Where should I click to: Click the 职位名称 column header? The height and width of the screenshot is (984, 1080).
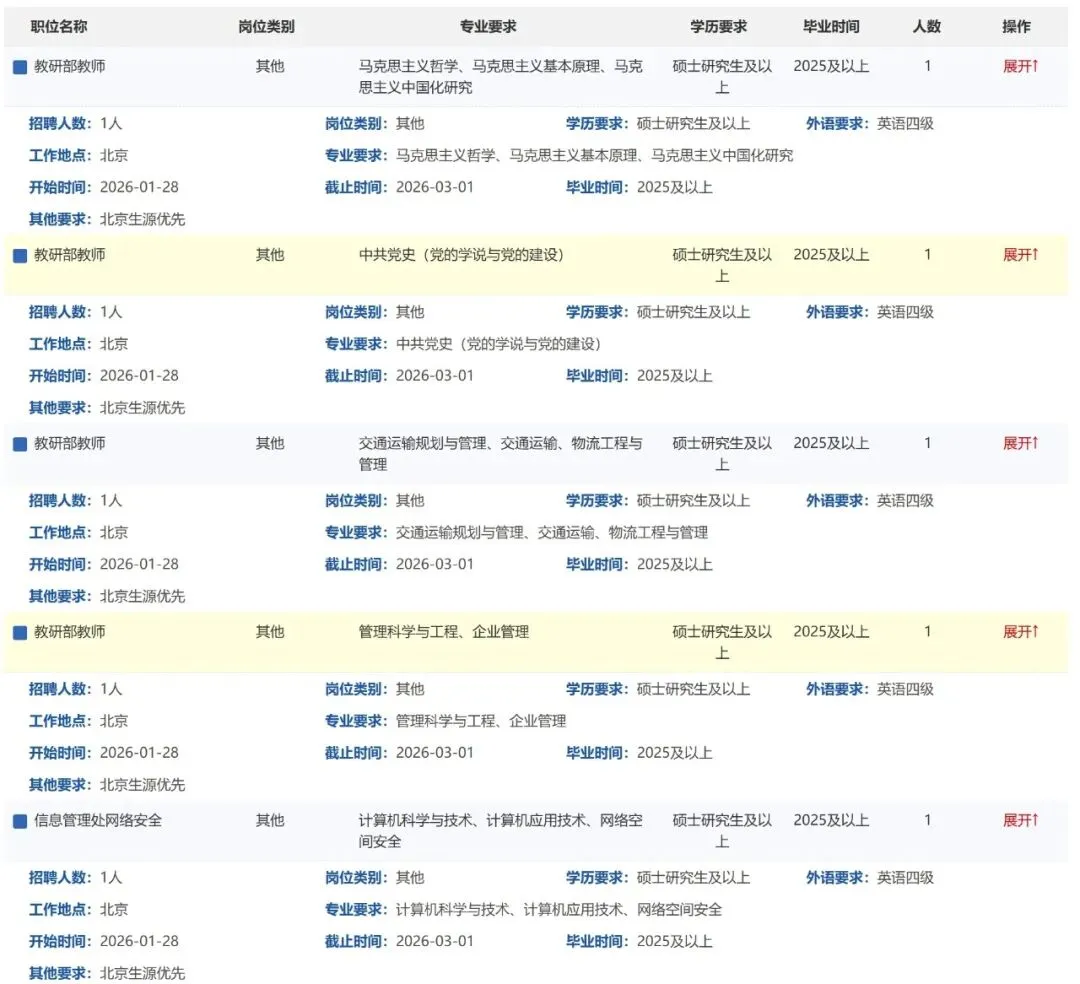click(59, 27)
